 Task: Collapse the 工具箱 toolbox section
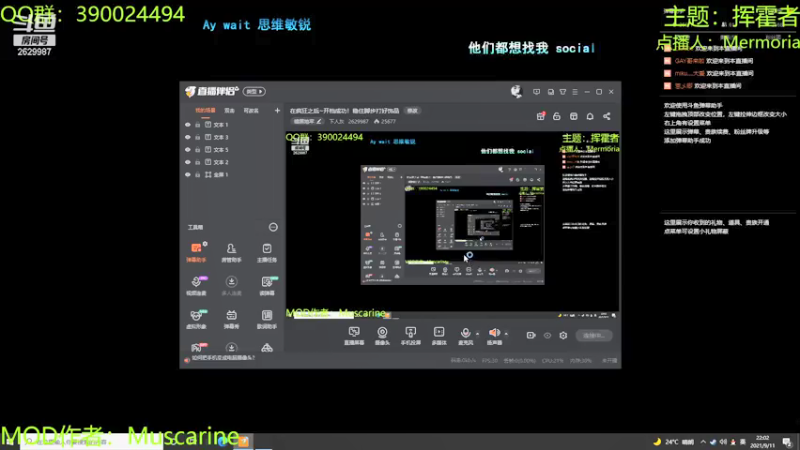tap(273, 227)
